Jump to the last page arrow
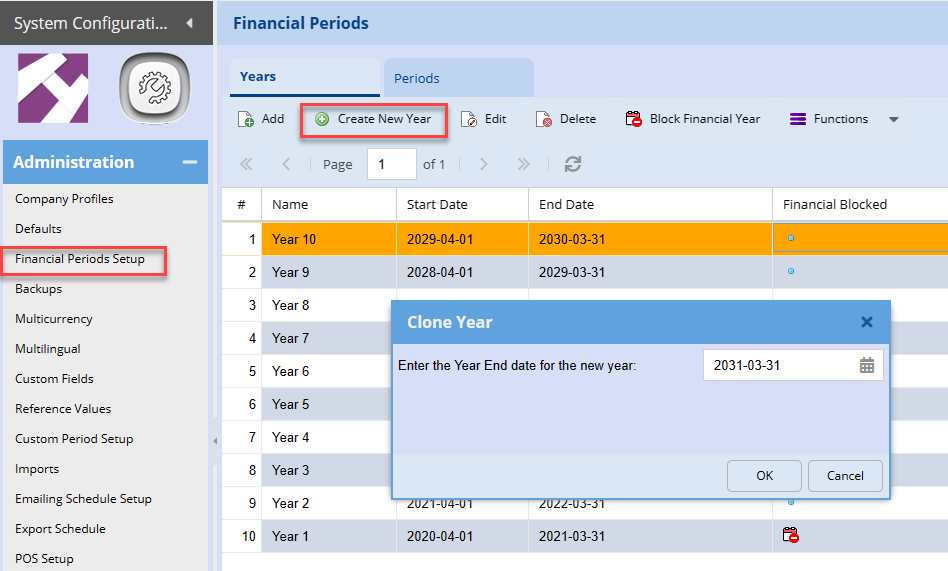Image resolution: width=948 pixels, height=571 pixels. [x=523, y=164]
